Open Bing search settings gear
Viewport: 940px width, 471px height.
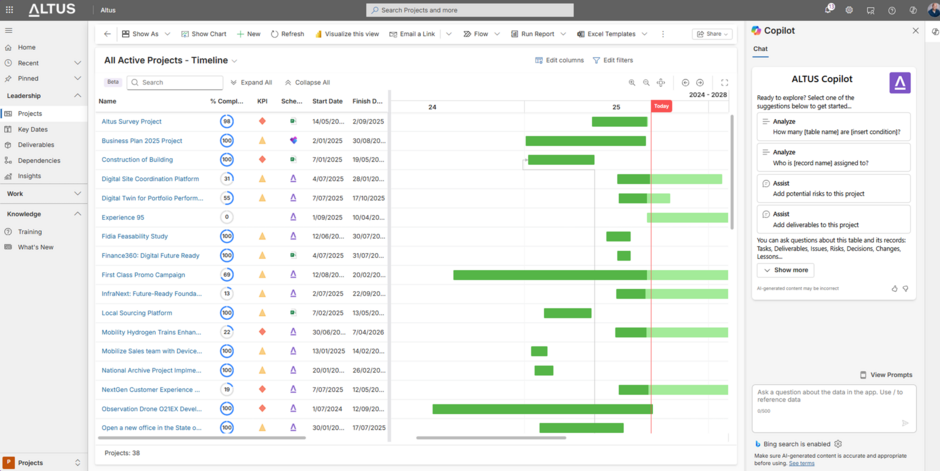838,444
